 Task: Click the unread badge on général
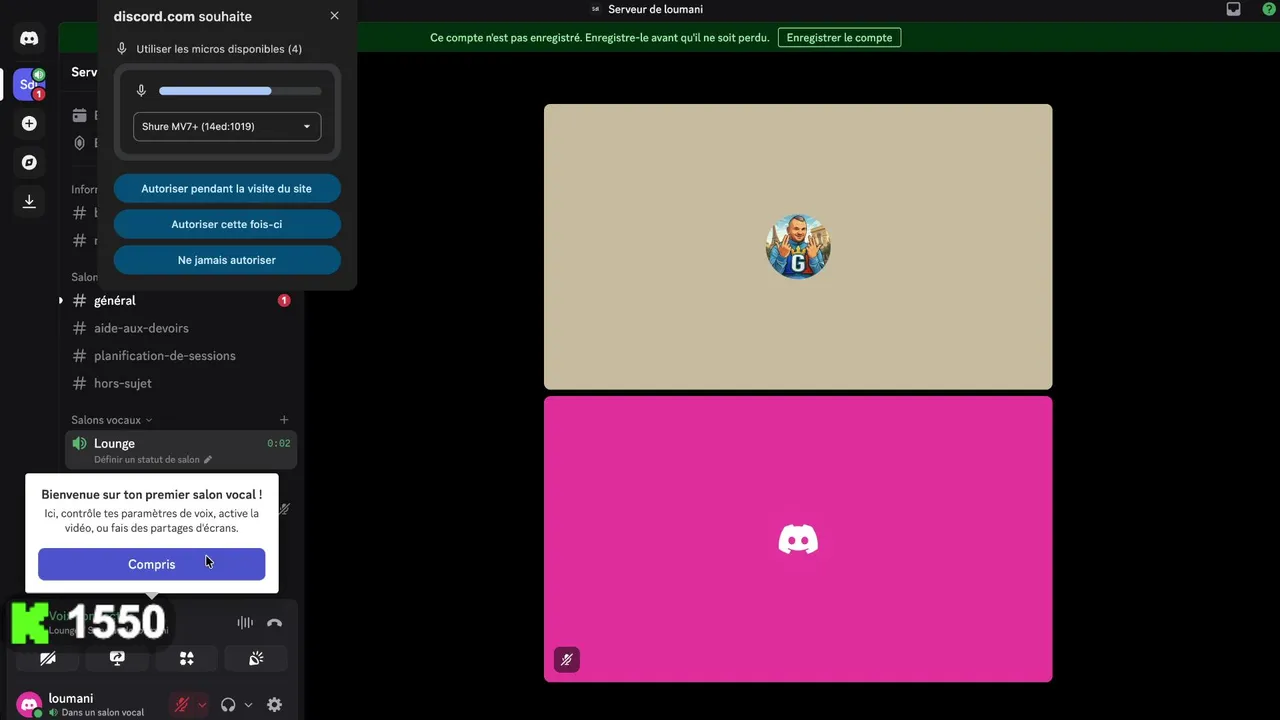click(284, 301)
